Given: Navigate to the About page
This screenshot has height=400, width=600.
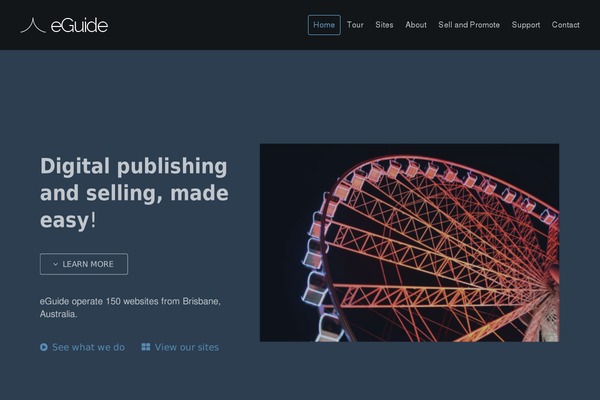Looking at the screenshot, I should (x=416, y=25).
